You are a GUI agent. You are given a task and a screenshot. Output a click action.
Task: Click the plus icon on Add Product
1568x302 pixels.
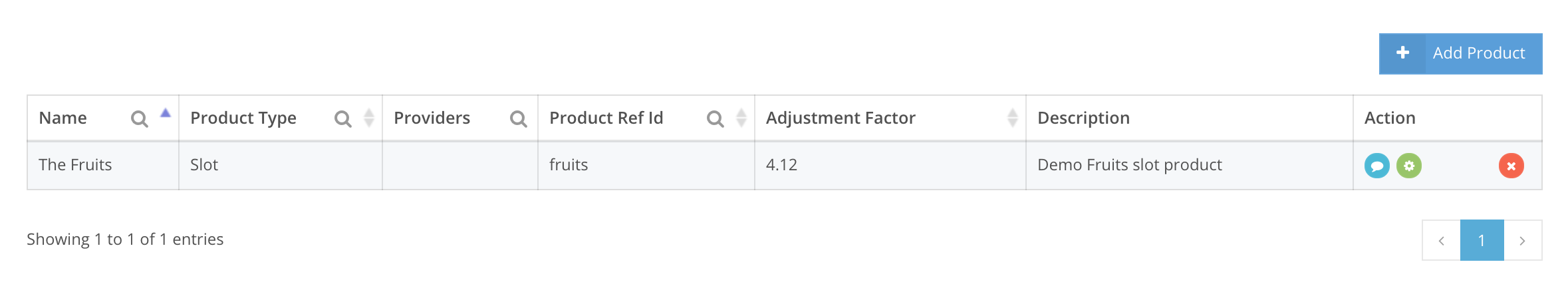pos(1402,53)
